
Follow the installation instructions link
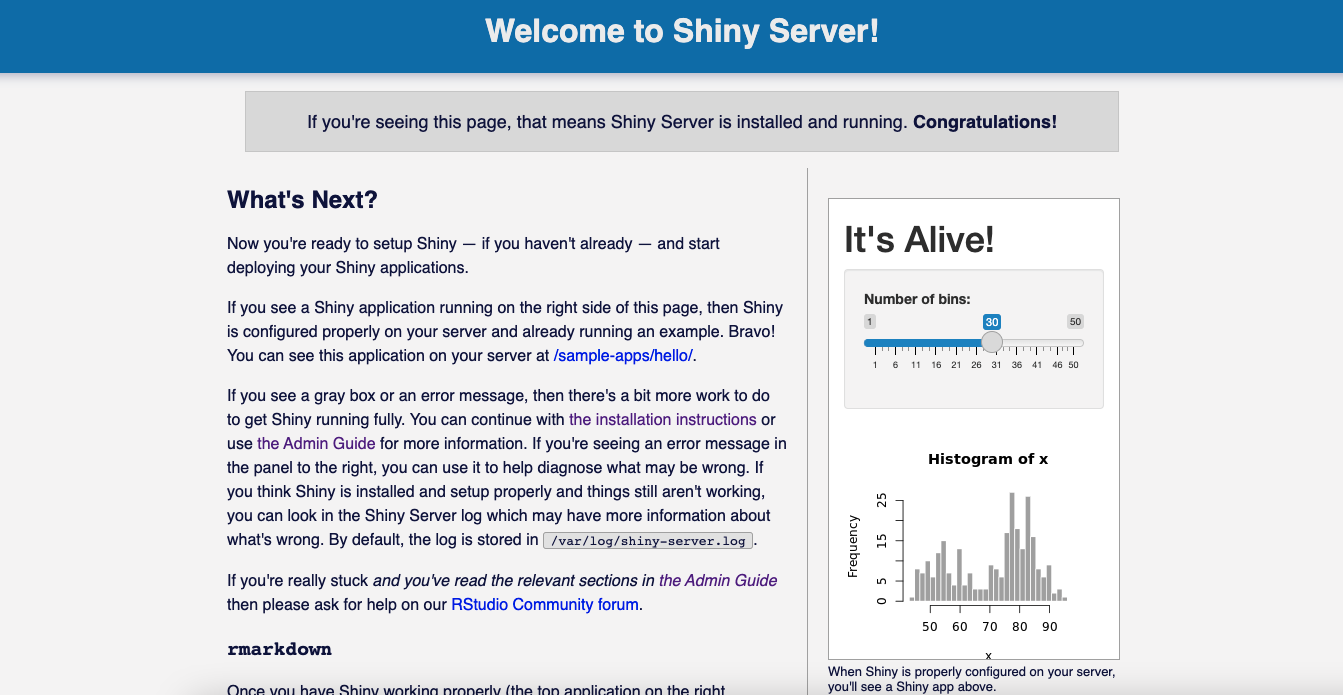pos(663,419)
